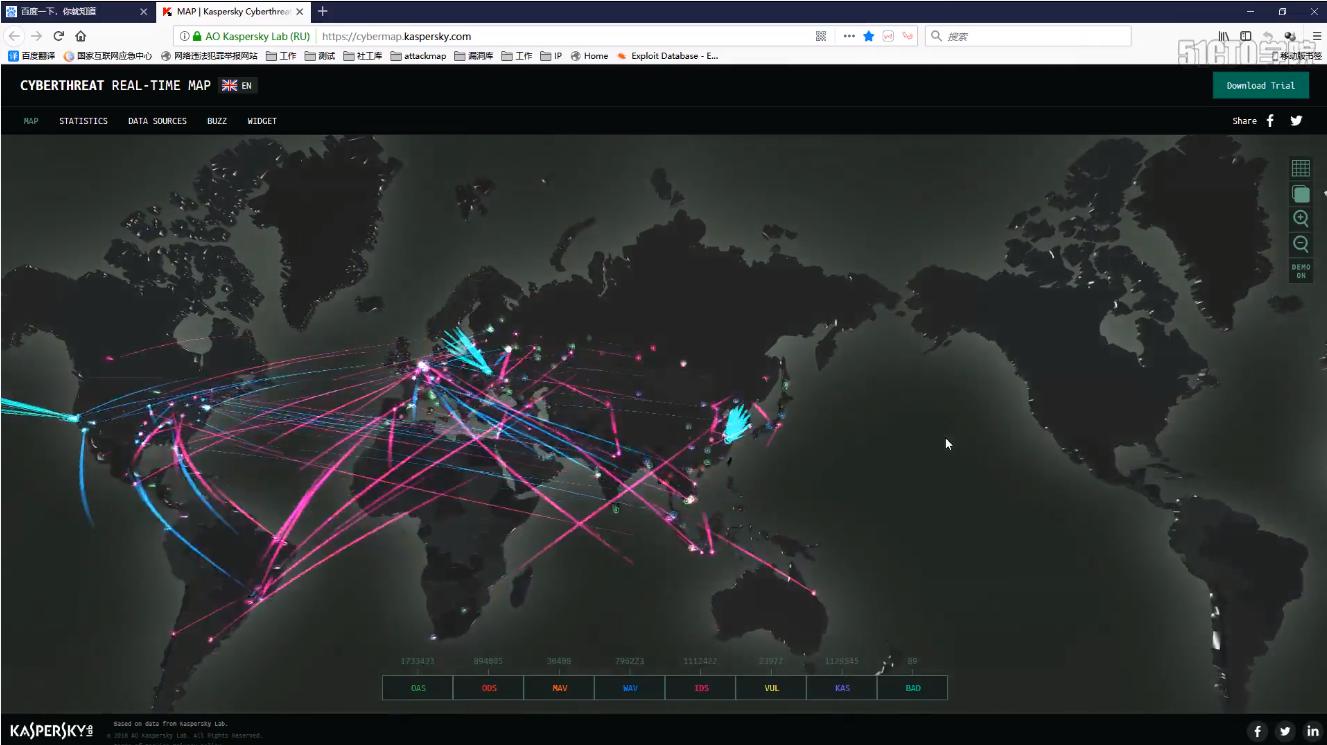Image resolution: width=1327 pixels, height=745 pixels.
Task: Open the BUZZ page
Action: click(x=217, y=121)
